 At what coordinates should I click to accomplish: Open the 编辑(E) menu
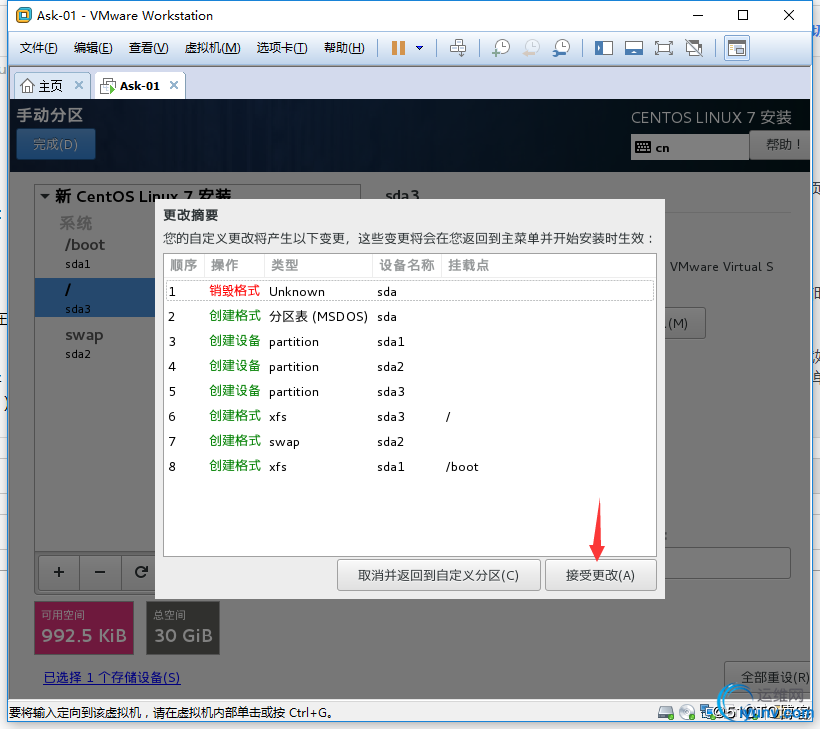(93, 48)
